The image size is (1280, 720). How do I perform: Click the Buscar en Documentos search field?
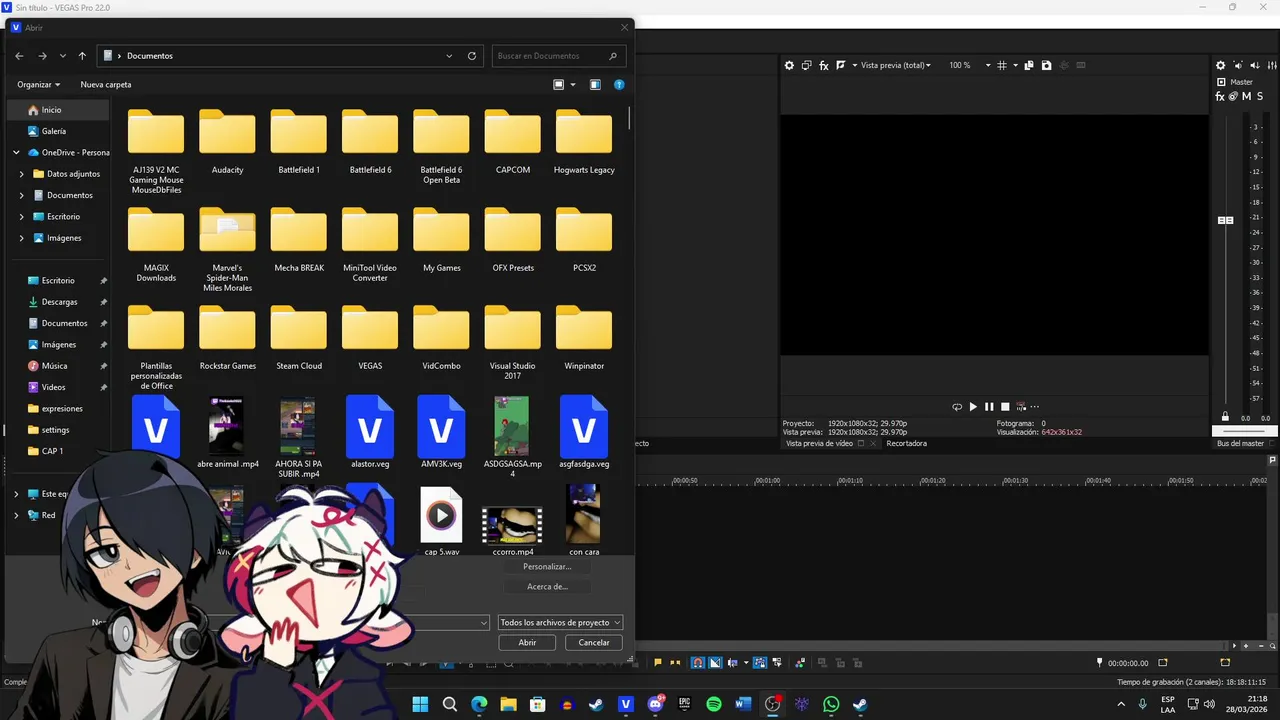(x=560, y=56)
